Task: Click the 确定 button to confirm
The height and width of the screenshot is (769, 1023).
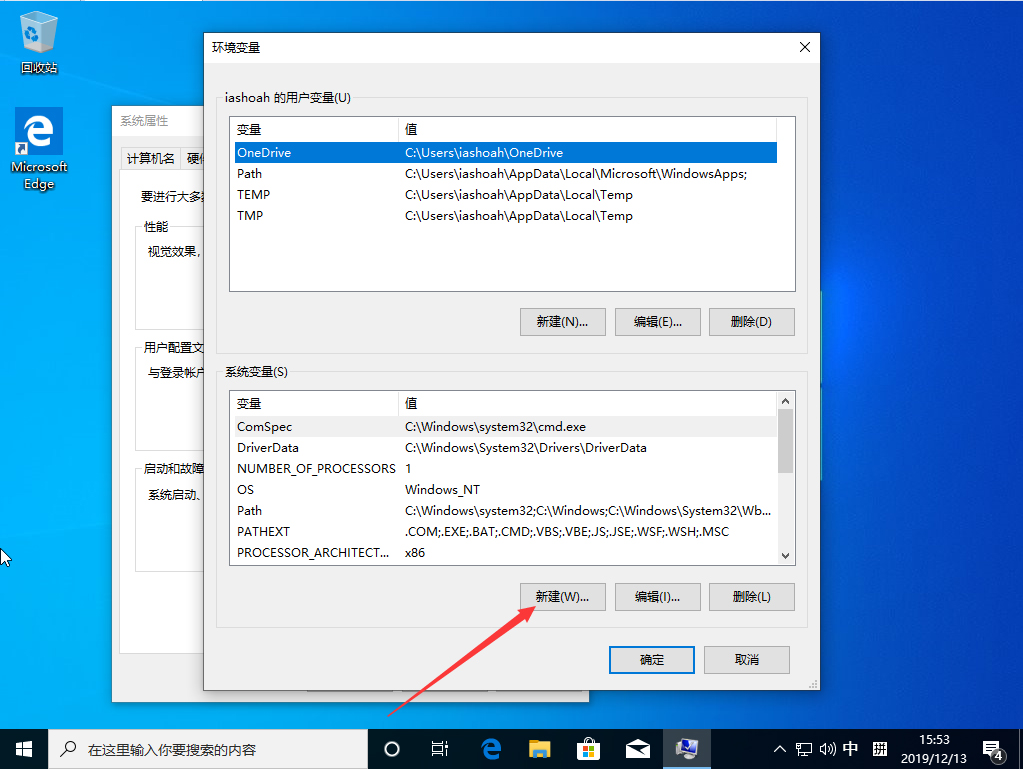Action: pos(651,659)
